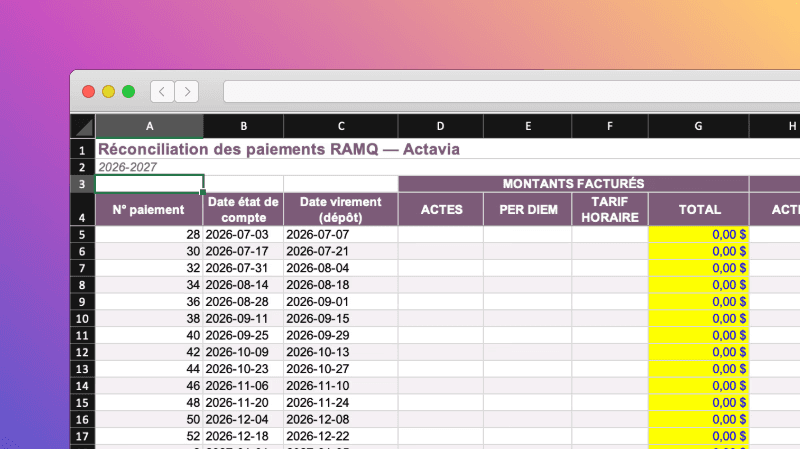Select column F header
This screenshot has width=800, height=449.
pos(610,127)
